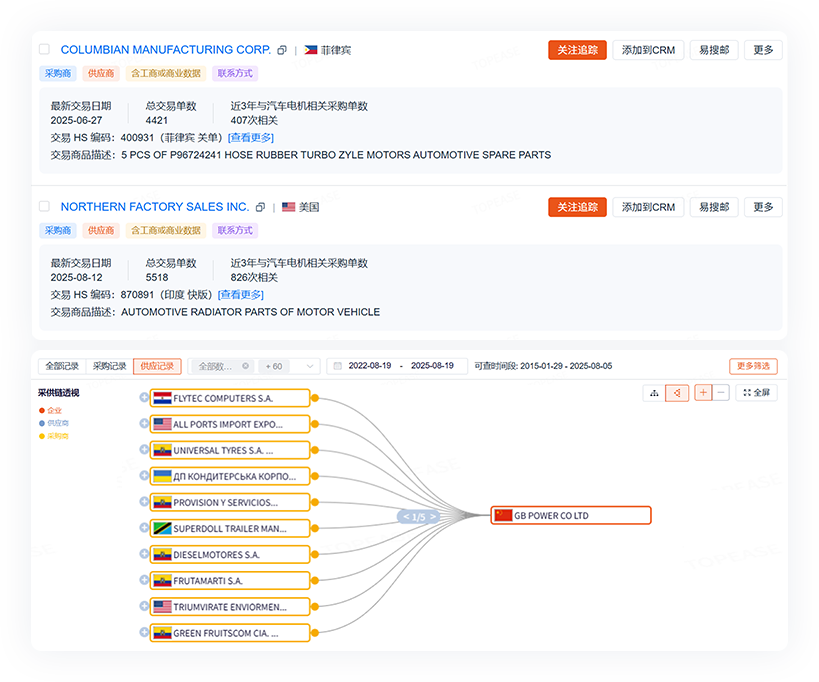This screenshot has width=819, height=682.
Task: Expand the 更多 menu for Columbian Manufacturing
Action: coord(763,50)
